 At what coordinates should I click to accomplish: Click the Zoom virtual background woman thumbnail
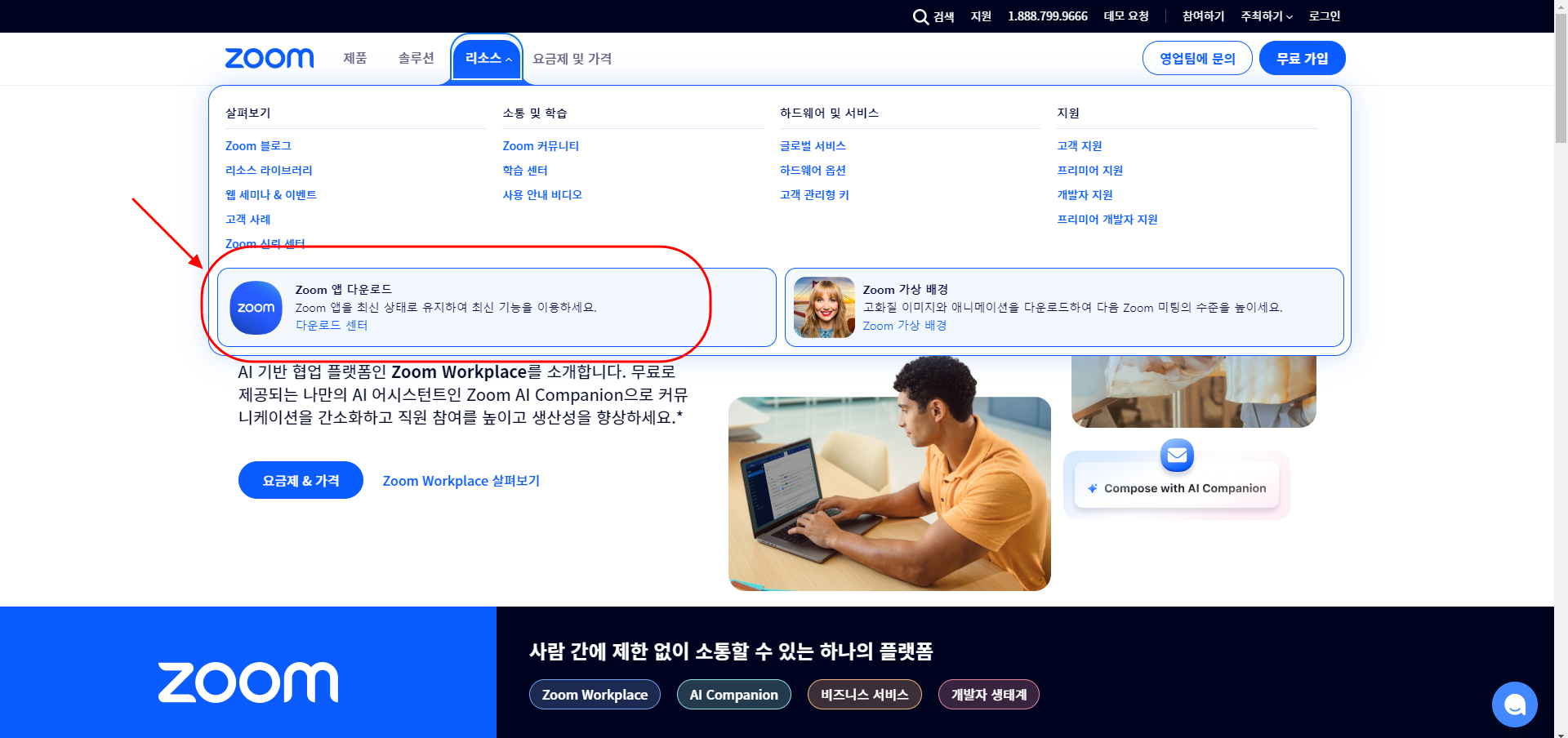coord(824,308)
